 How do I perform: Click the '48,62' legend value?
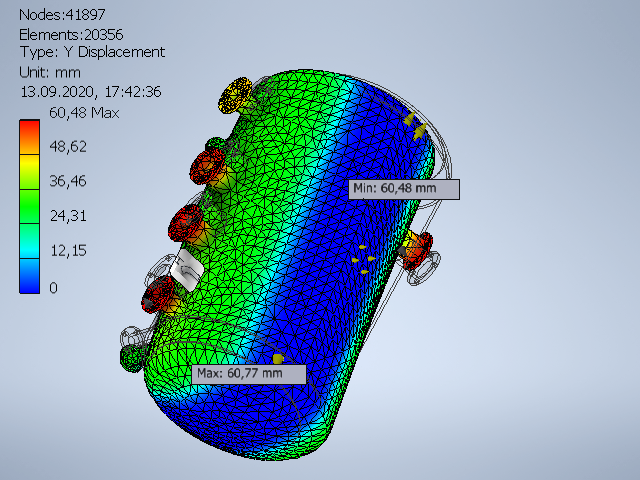[x=68, y=147]
